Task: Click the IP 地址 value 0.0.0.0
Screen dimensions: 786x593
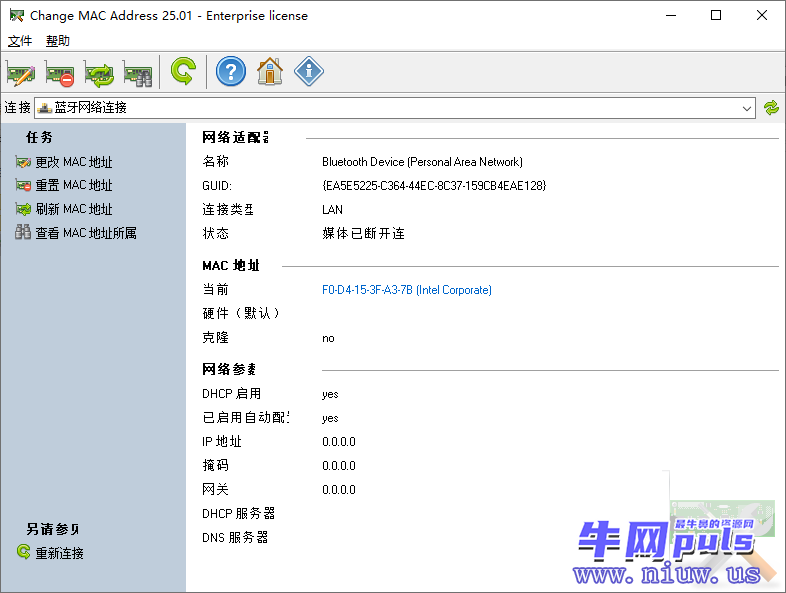Action: [x=339, y=442]
